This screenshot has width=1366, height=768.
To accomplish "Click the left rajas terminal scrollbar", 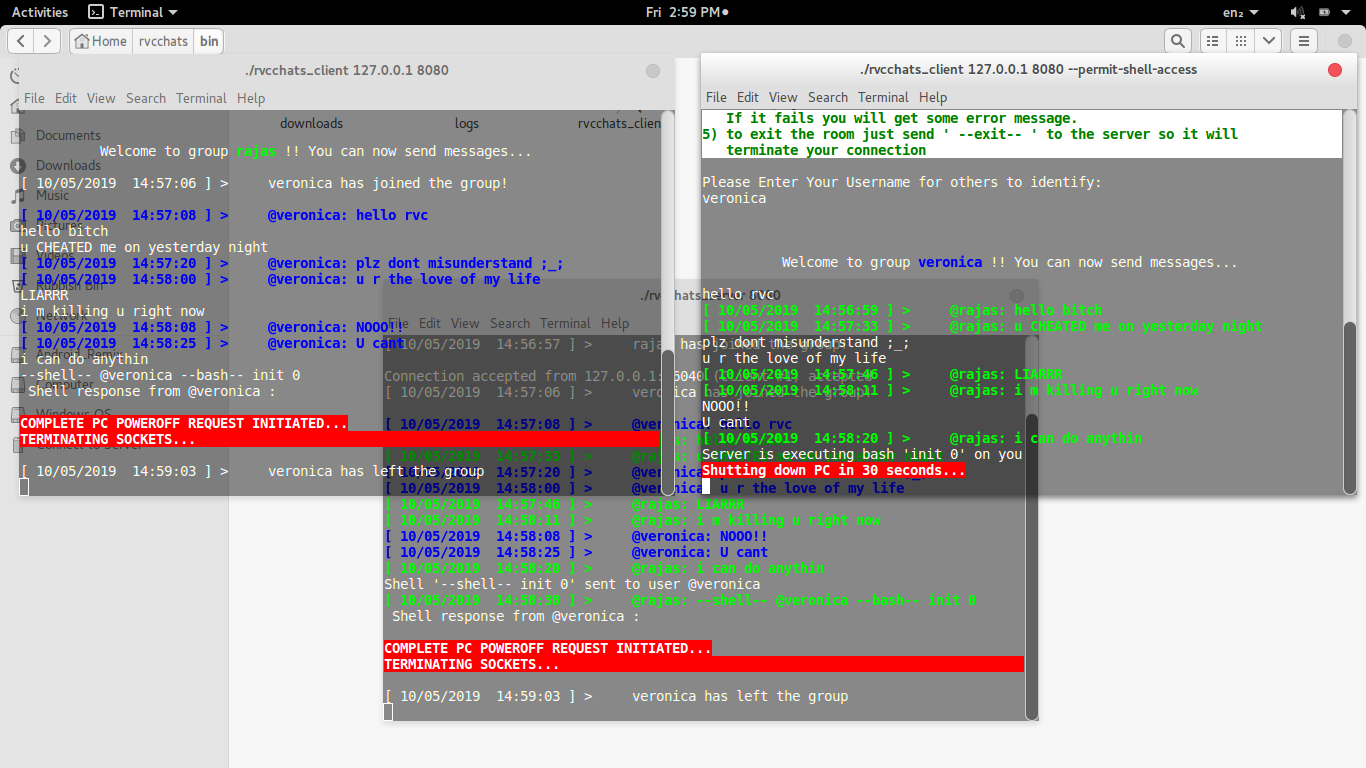I will point(668,420).
